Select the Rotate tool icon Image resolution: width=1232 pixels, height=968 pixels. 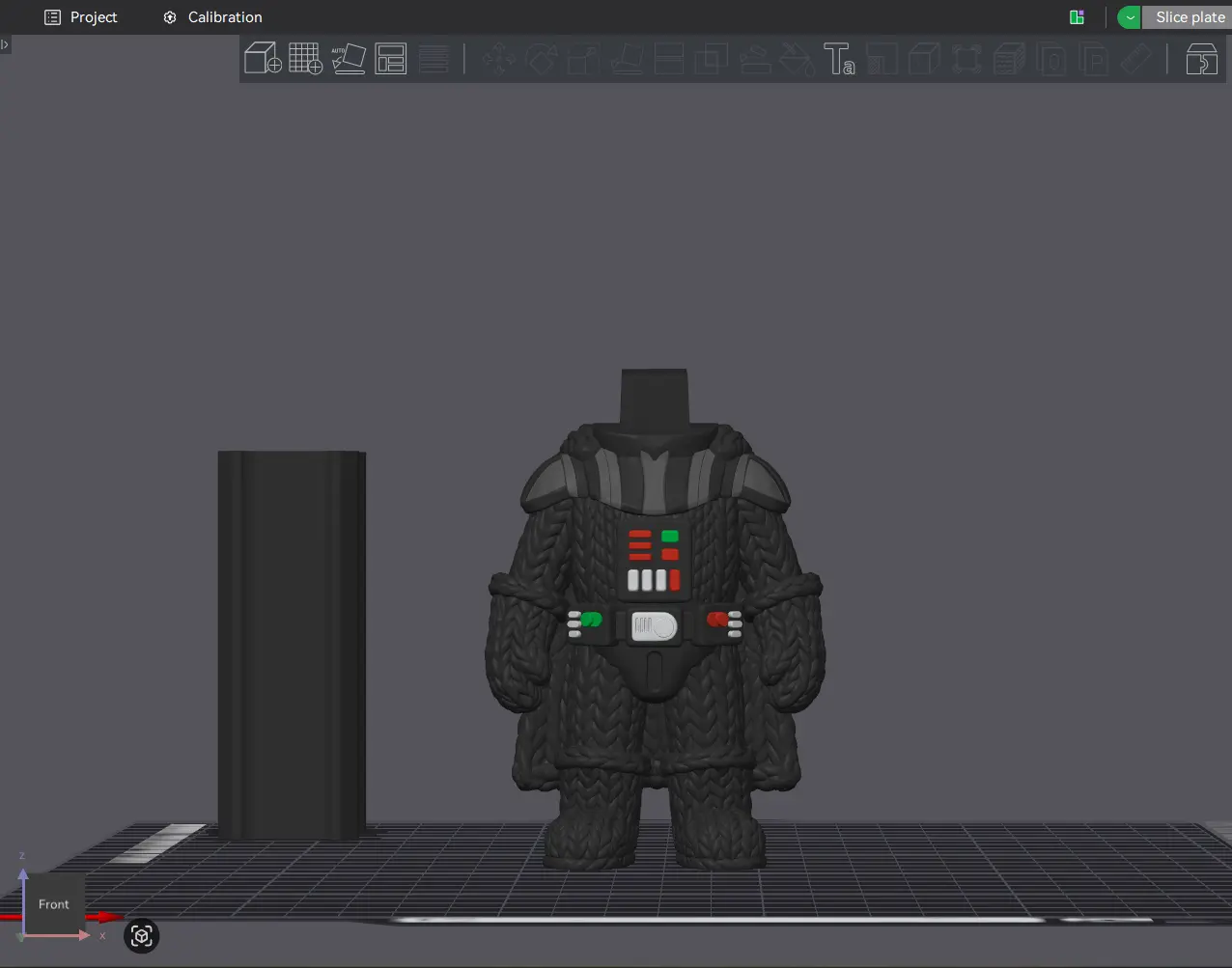tap(542, 59)
